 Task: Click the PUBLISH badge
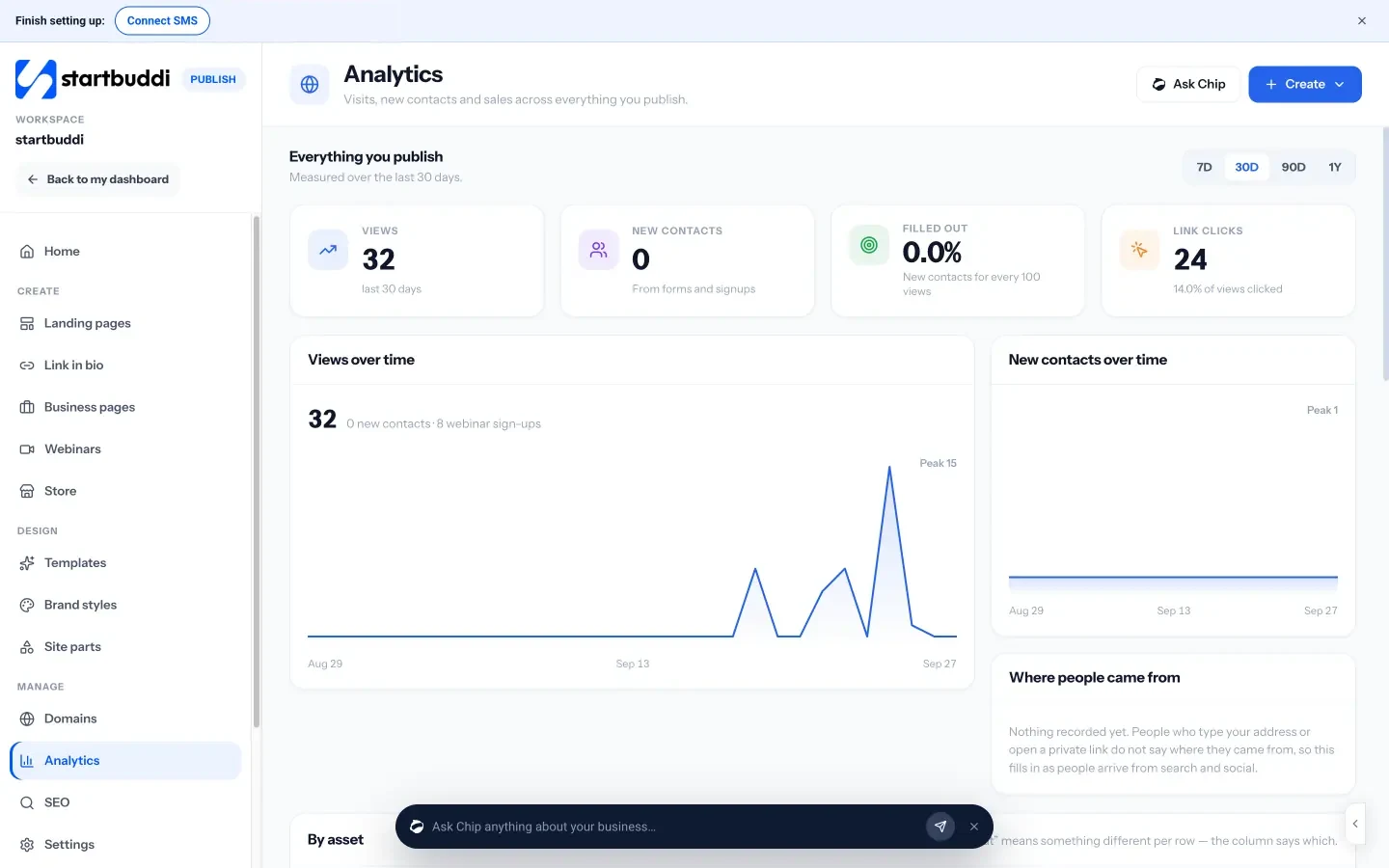213,79
